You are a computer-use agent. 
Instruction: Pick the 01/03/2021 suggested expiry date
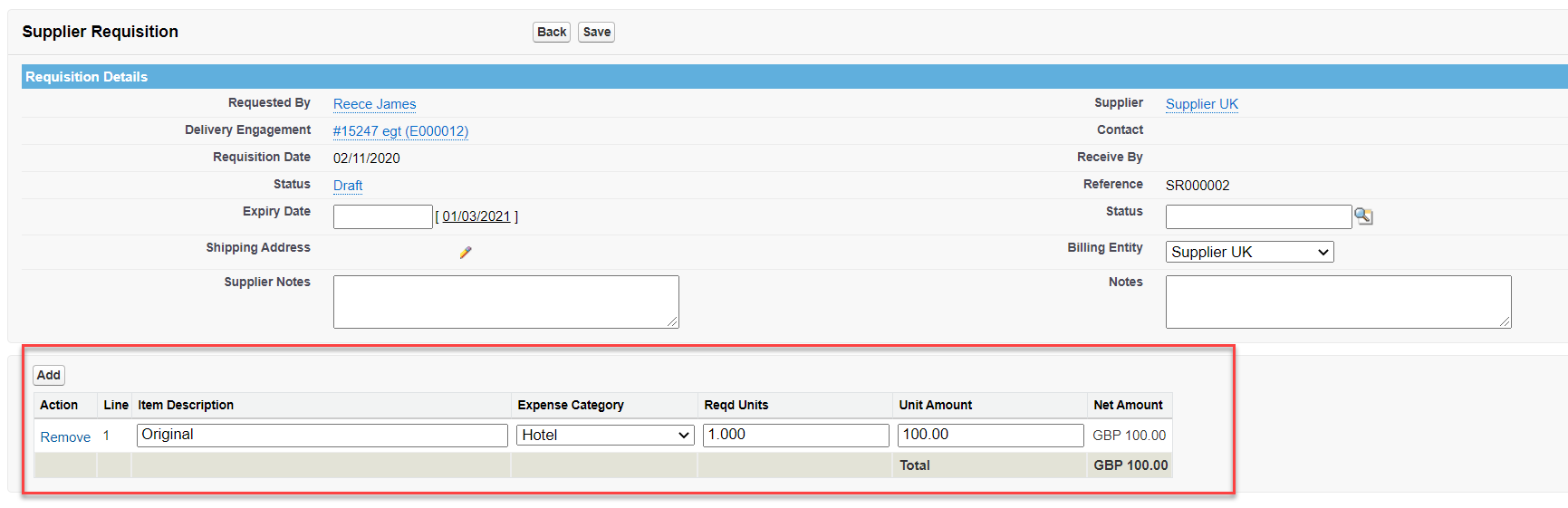(476, 216)
